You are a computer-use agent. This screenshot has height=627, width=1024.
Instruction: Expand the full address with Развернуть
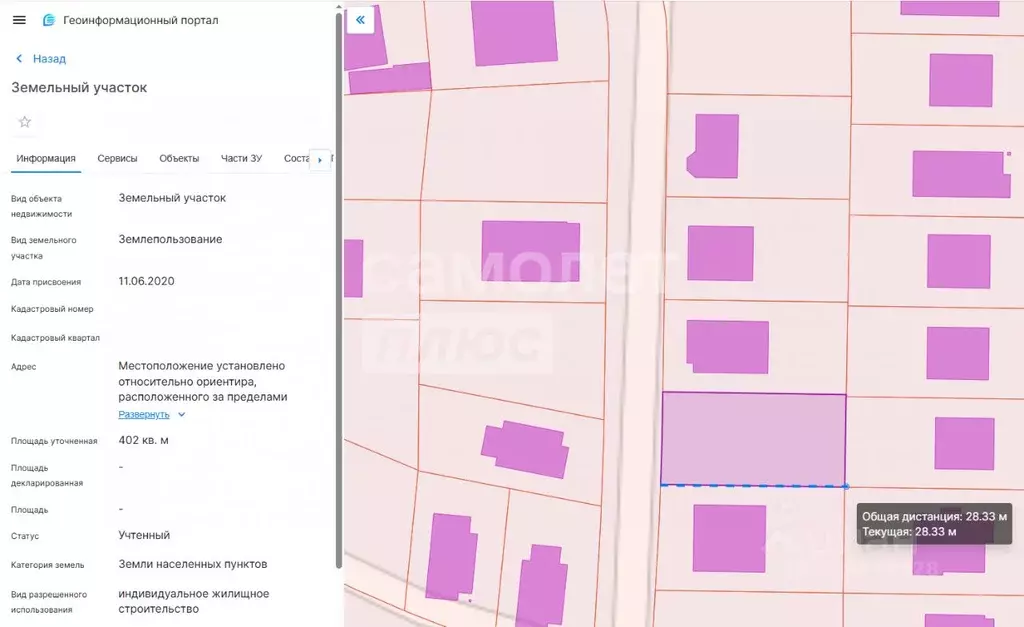(x=144, y=414)
